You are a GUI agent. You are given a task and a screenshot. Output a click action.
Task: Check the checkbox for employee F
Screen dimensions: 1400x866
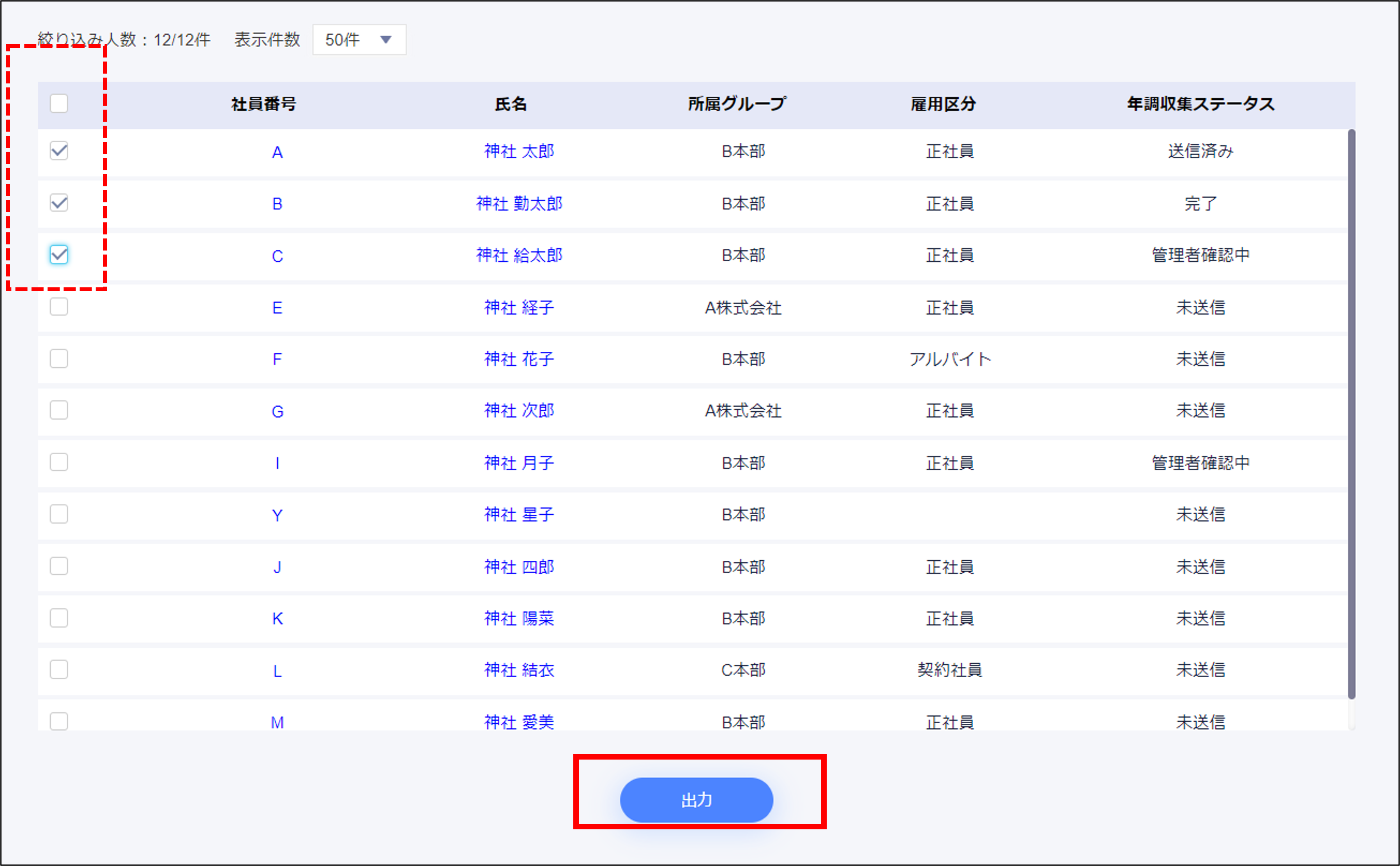pos(59,359)
